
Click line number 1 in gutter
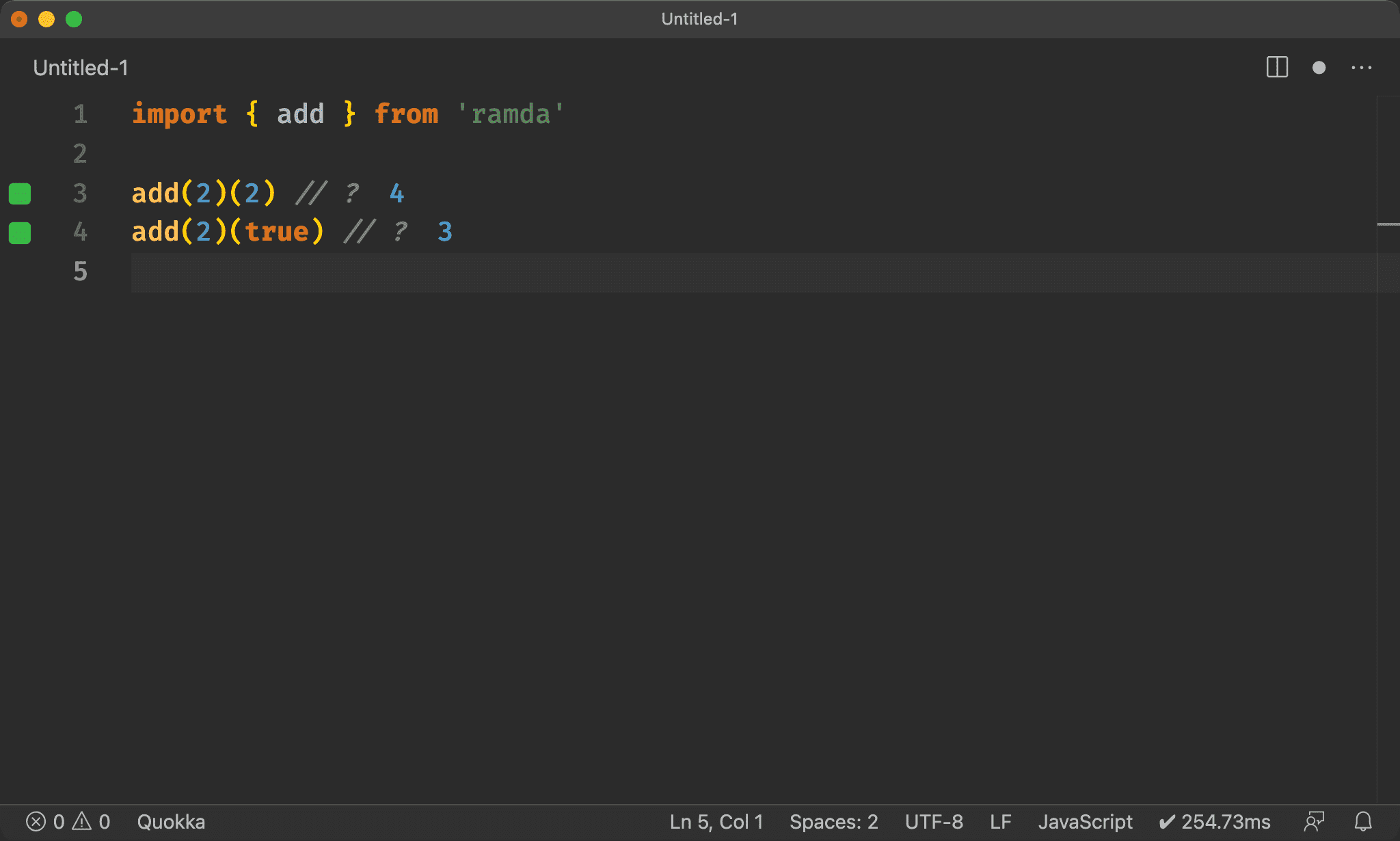81,114
